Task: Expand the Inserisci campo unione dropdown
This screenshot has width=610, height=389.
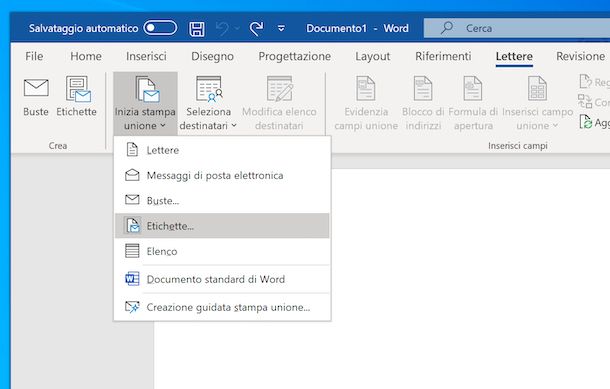Action: coord(538,103)
